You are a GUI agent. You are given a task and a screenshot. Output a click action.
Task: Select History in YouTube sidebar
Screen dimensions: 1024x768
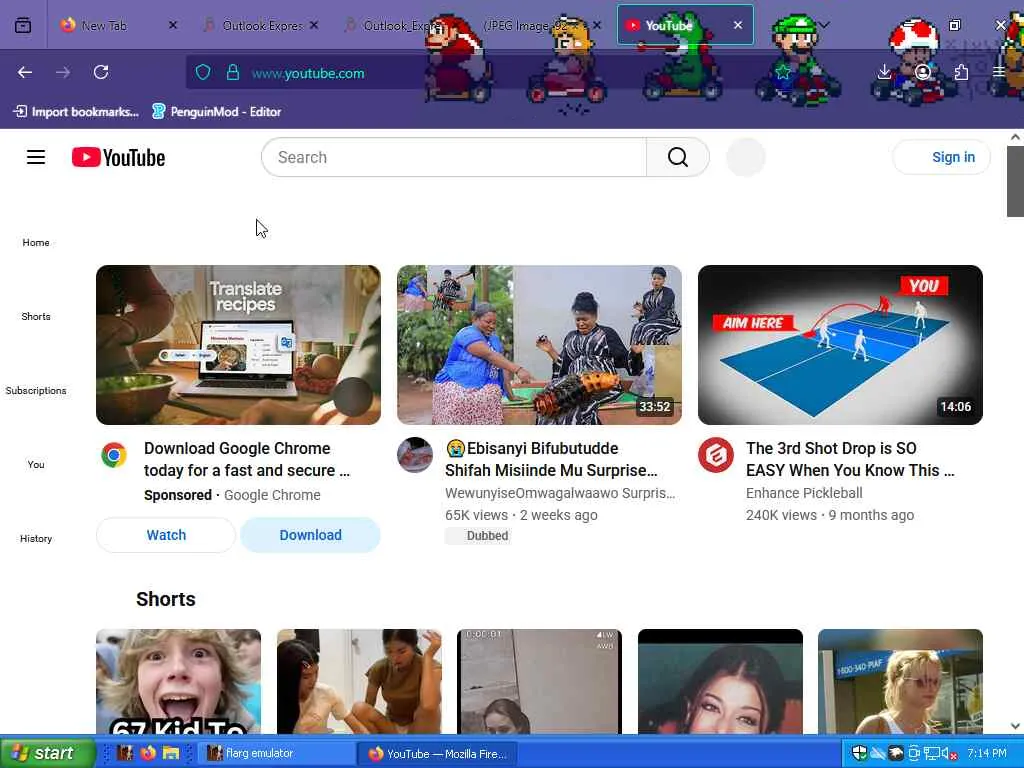(36, 538)
